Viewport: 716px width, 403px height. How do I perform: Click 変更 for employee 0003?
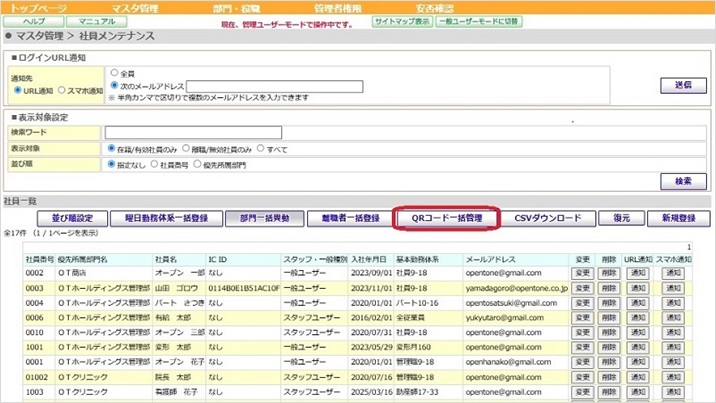tap(582, 288)
